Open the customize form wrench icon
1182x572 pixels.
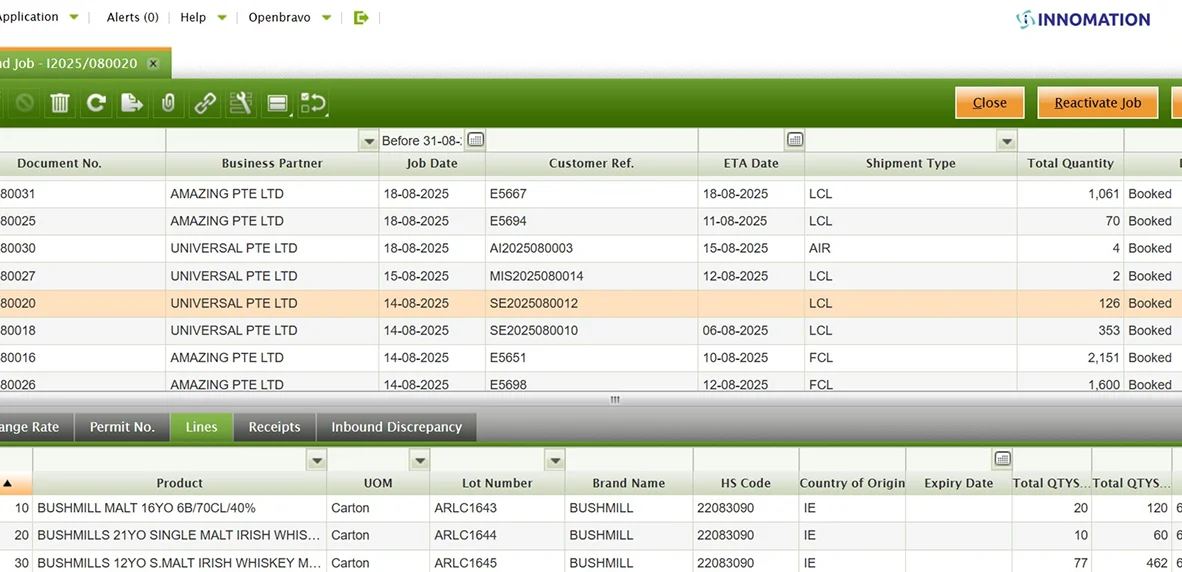(241, 103)
